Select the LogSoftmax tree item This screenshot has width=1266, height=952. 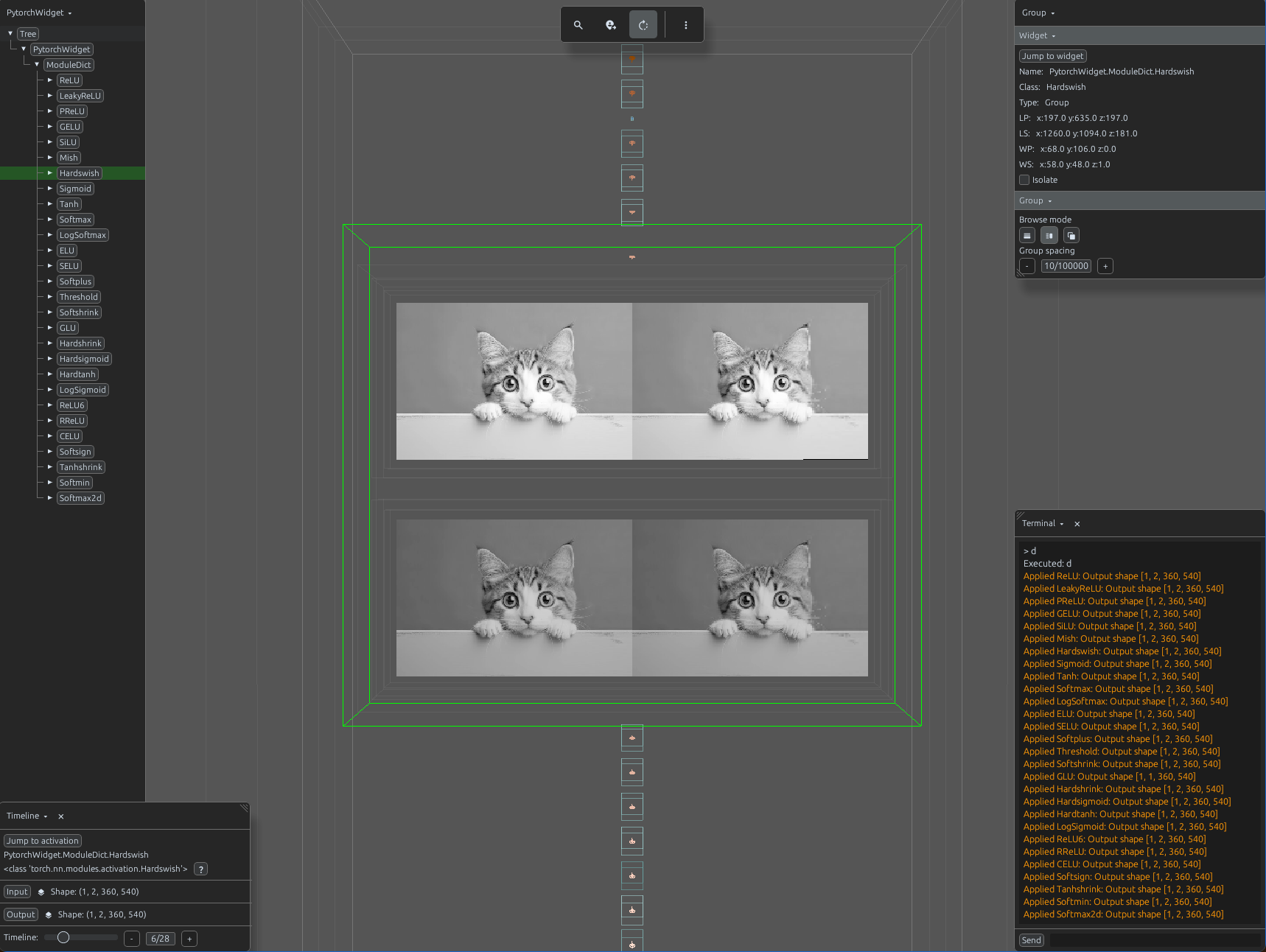click(83, 235)
